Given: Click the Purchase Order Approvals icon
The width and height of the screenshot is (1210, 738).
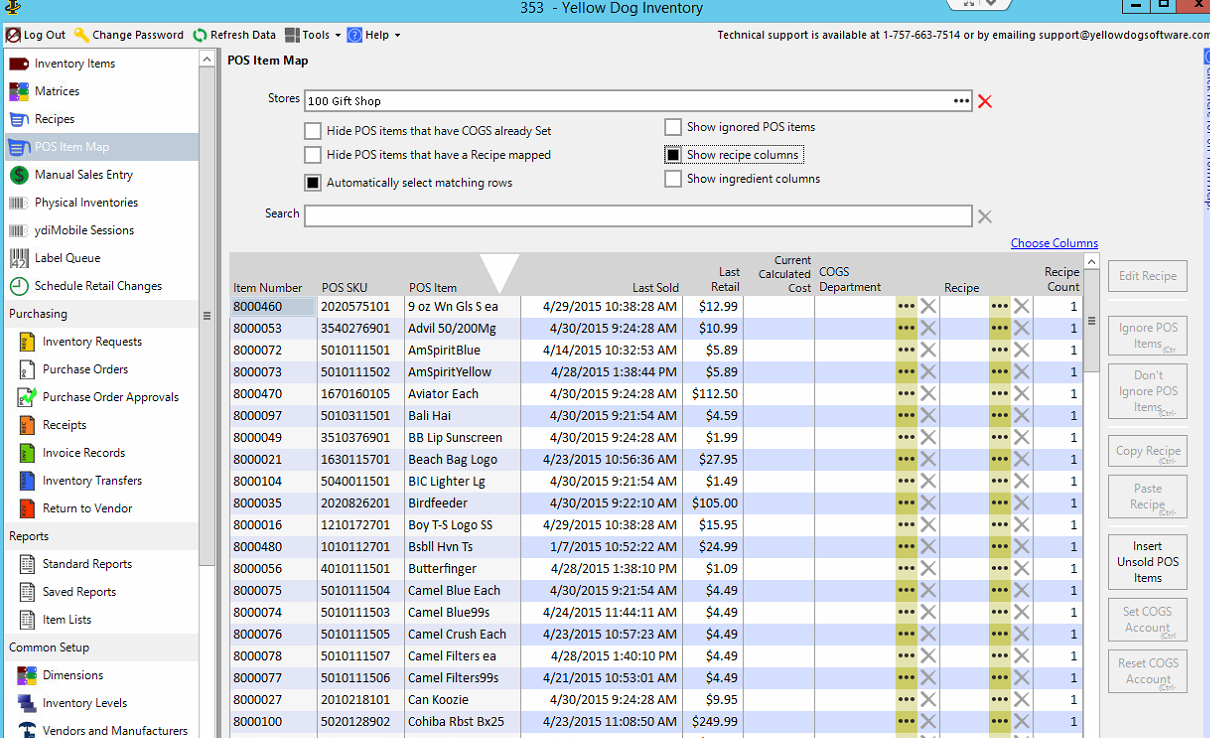Looking at the screenshot, I should [x=27, y=397].
